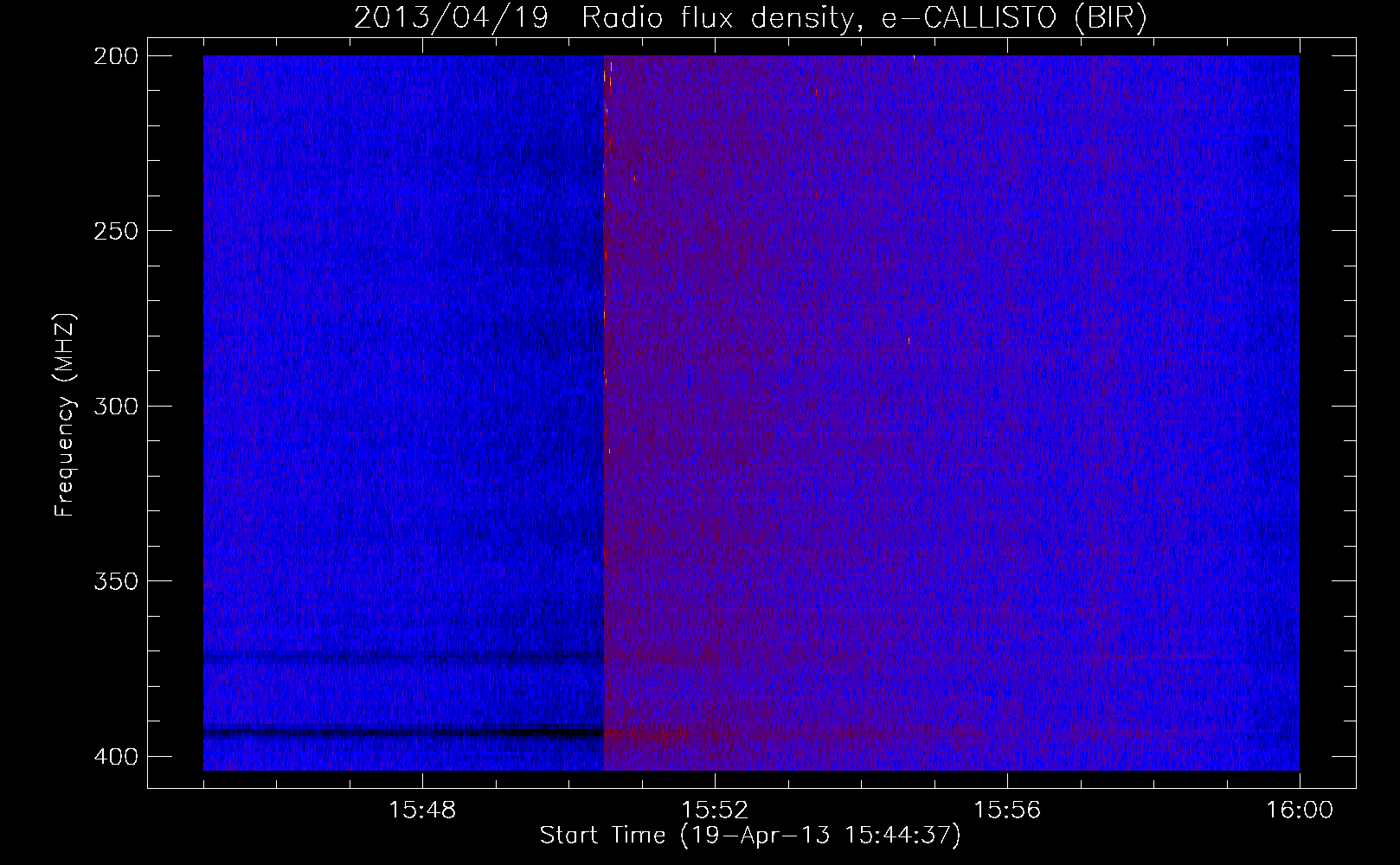Click the 400 frequency tick label

pyautogui.click(x=115, y=757)
